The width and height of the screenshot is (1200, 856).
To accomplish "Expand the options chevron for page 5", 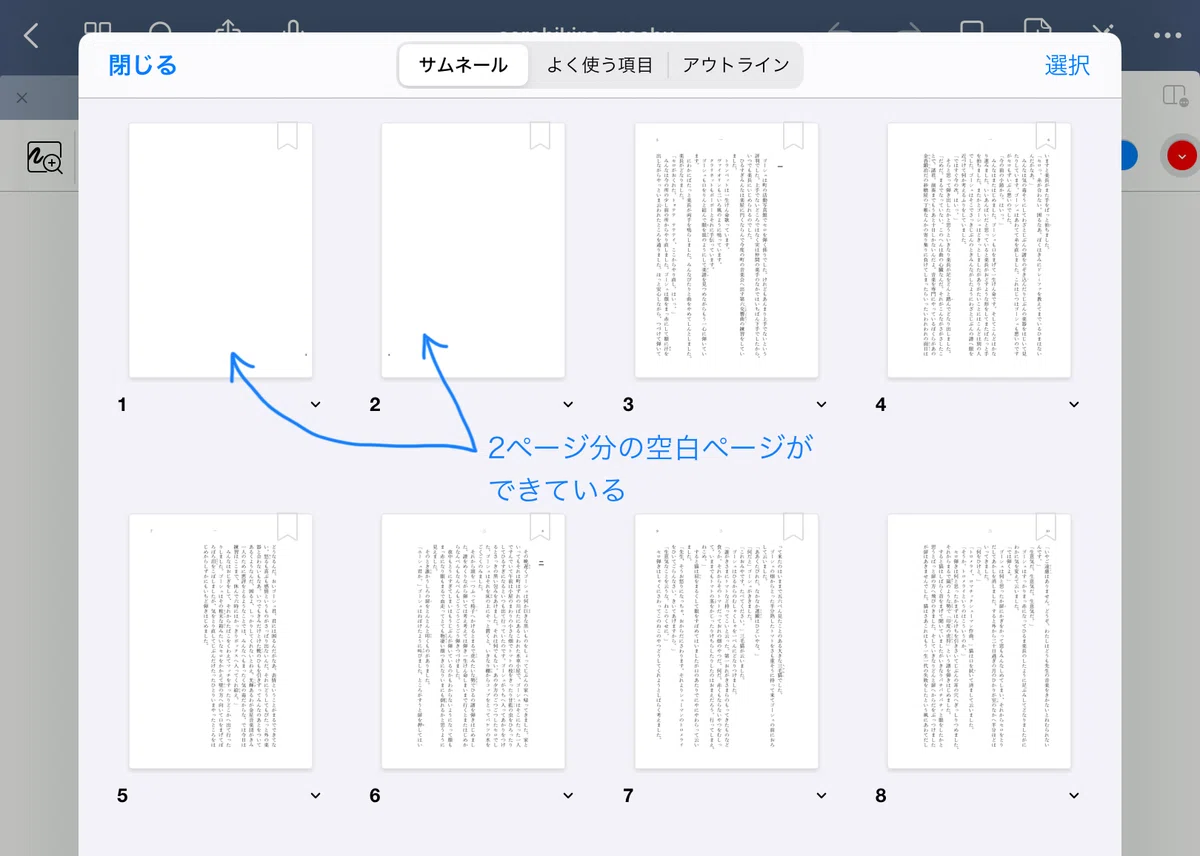I will click(316, 796).
